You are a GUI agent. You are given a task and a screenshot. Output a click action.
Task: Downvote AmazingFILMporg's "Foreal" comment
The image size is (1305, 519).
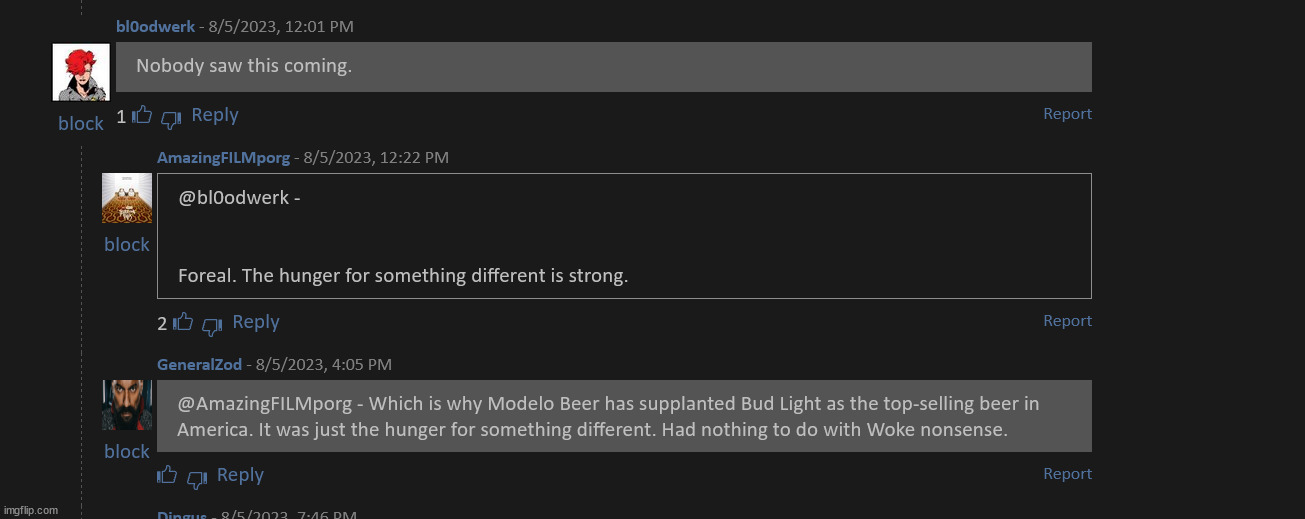click(212, 326)
